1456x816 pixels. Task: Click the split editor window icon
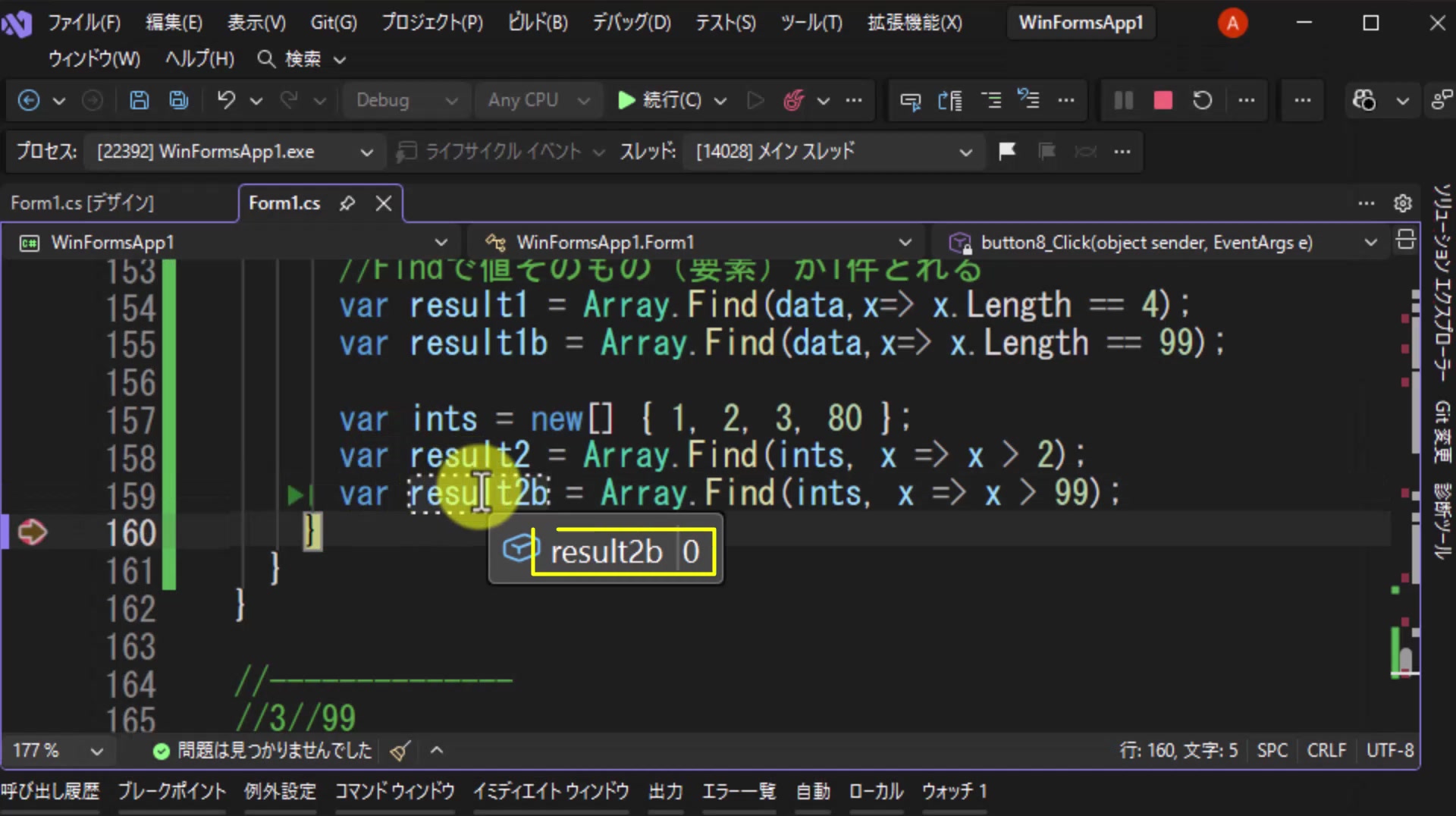(x=1405, y=240)
